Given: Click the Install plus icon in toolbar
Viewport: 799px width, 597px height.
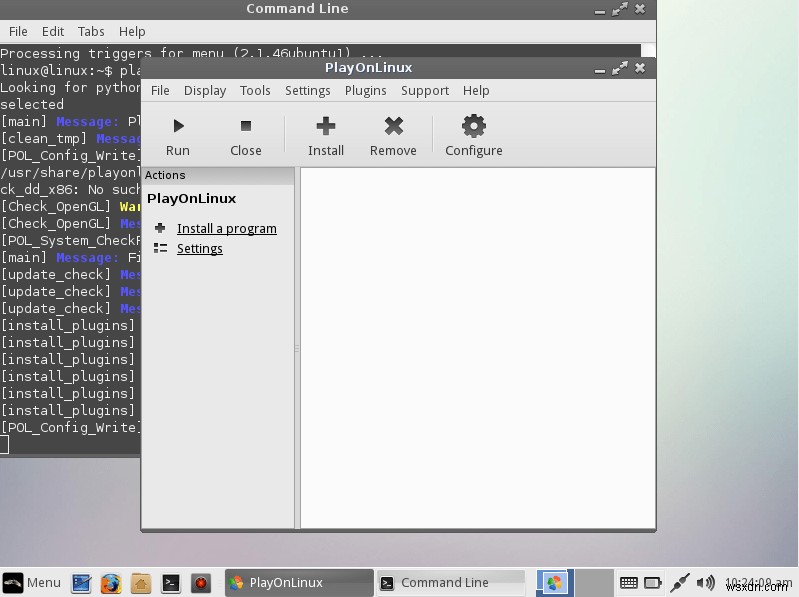Looking at the screenshot, I should (x=326, y=125).
